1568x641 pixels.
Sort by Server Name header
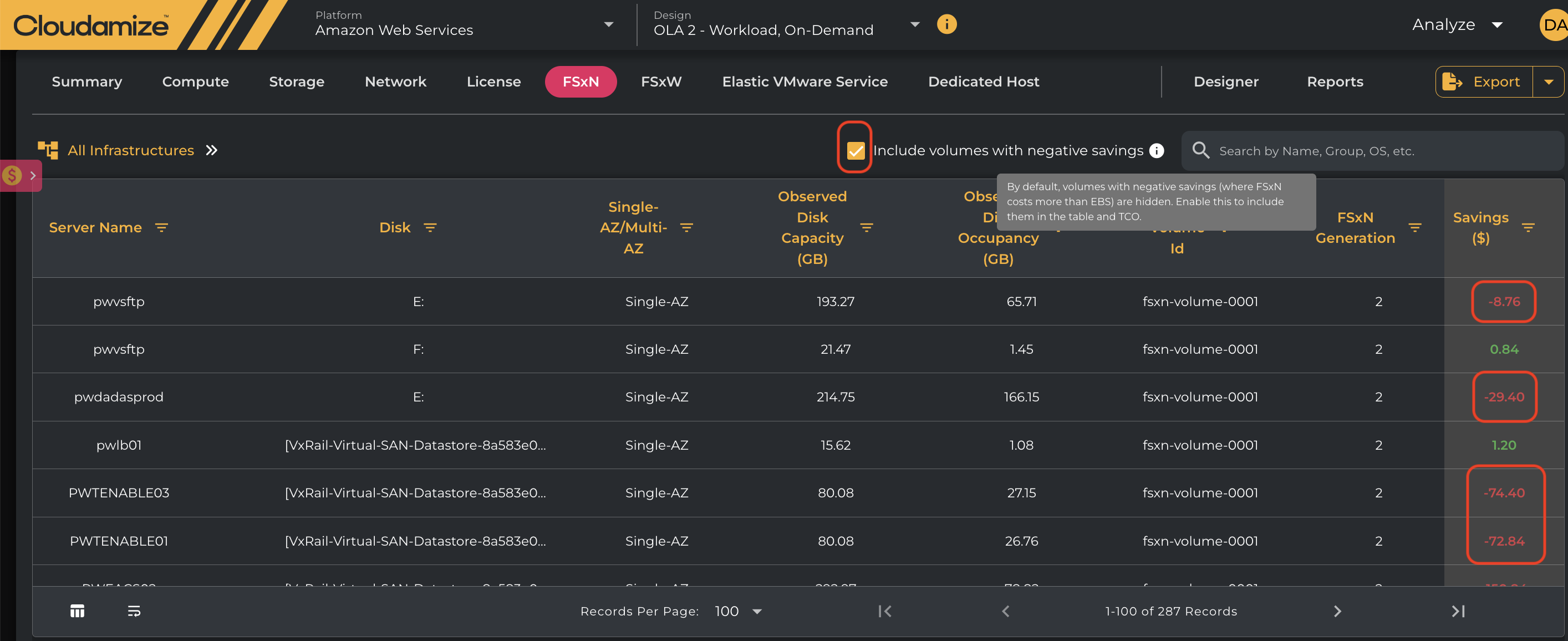pos(95,228)
